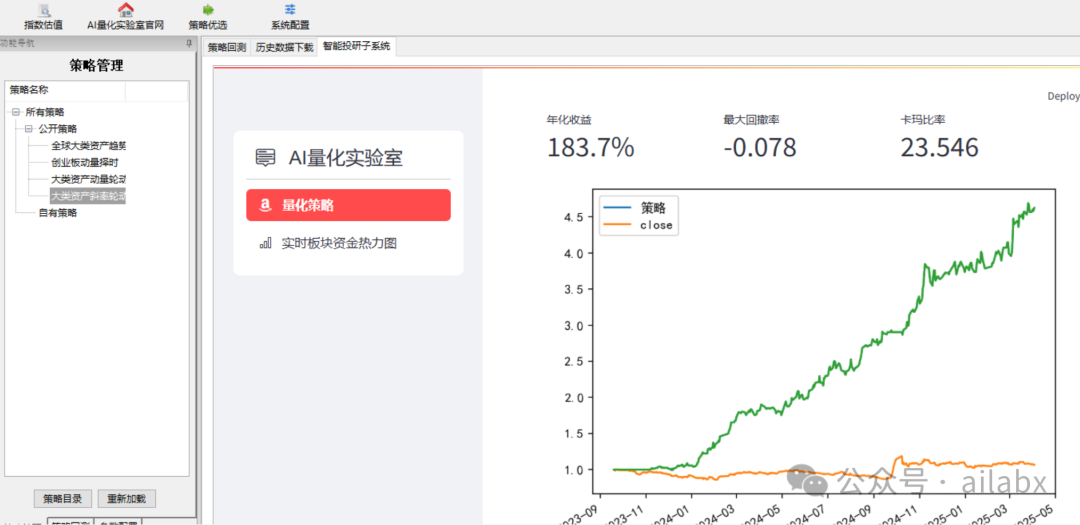Viewport: 1080px width, 525px height.
Task: Click the 23.546 value
Action: (939, 147)
